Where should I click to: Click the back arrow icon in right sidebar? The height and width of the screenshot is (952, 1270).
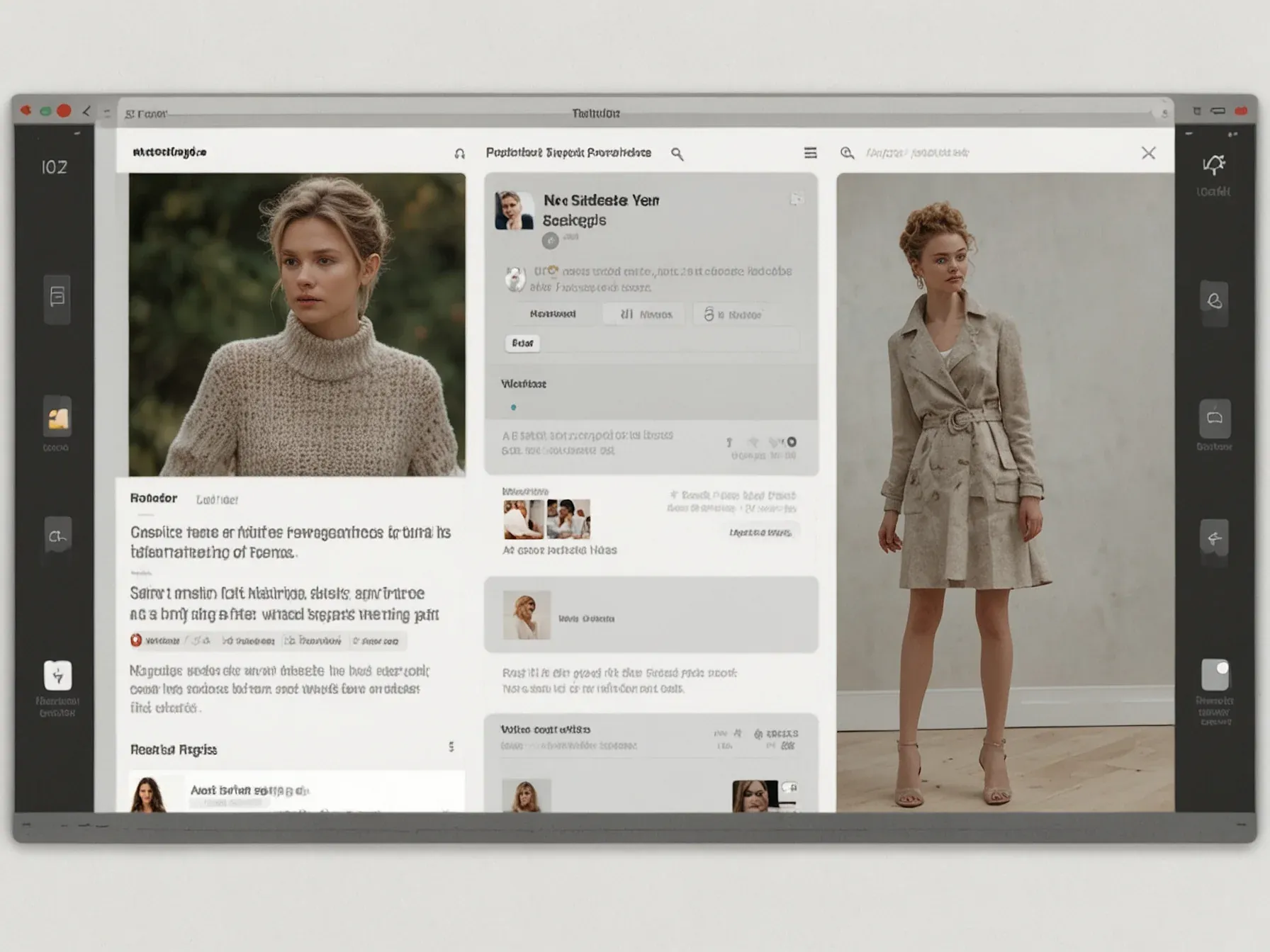[1214, 538]
